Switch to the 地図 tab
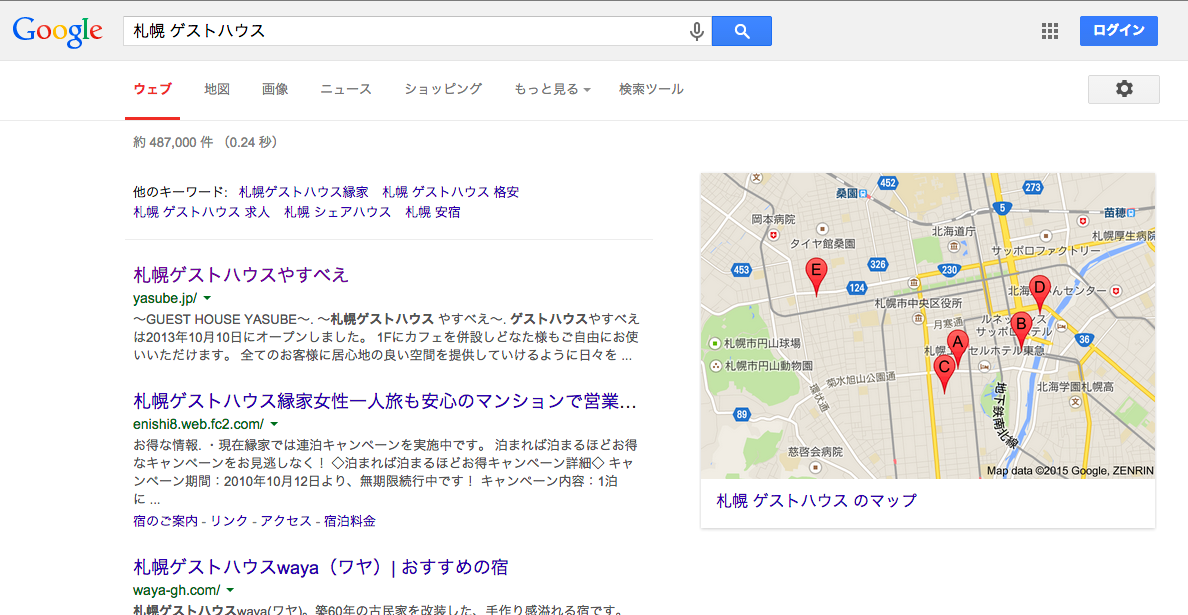The width and height of the screenshot is (1188, 615). click(217, 89)
